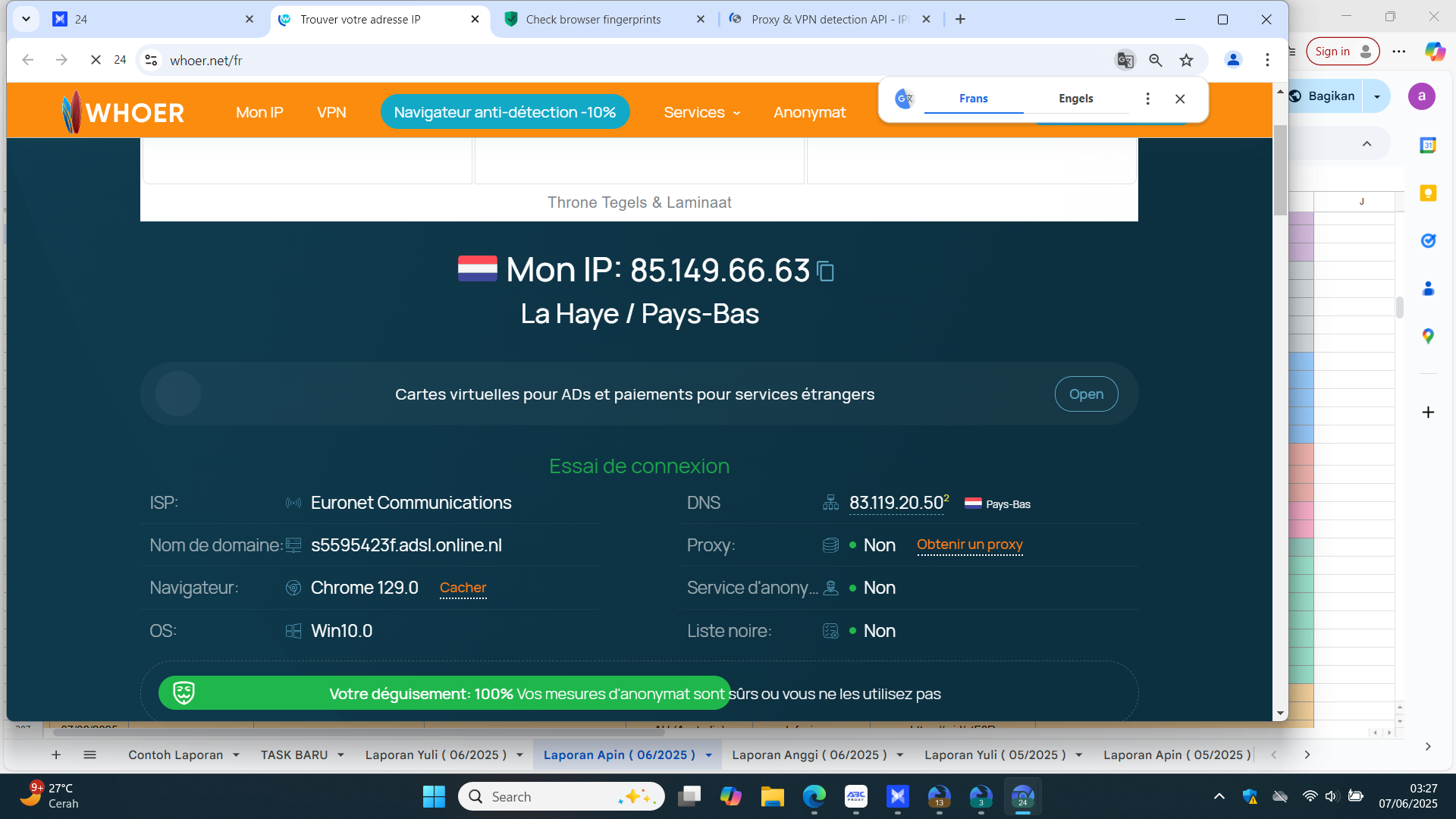Open Google Keep in side panel
The width and height of the screenshot is (1456, 819).
1428,193
